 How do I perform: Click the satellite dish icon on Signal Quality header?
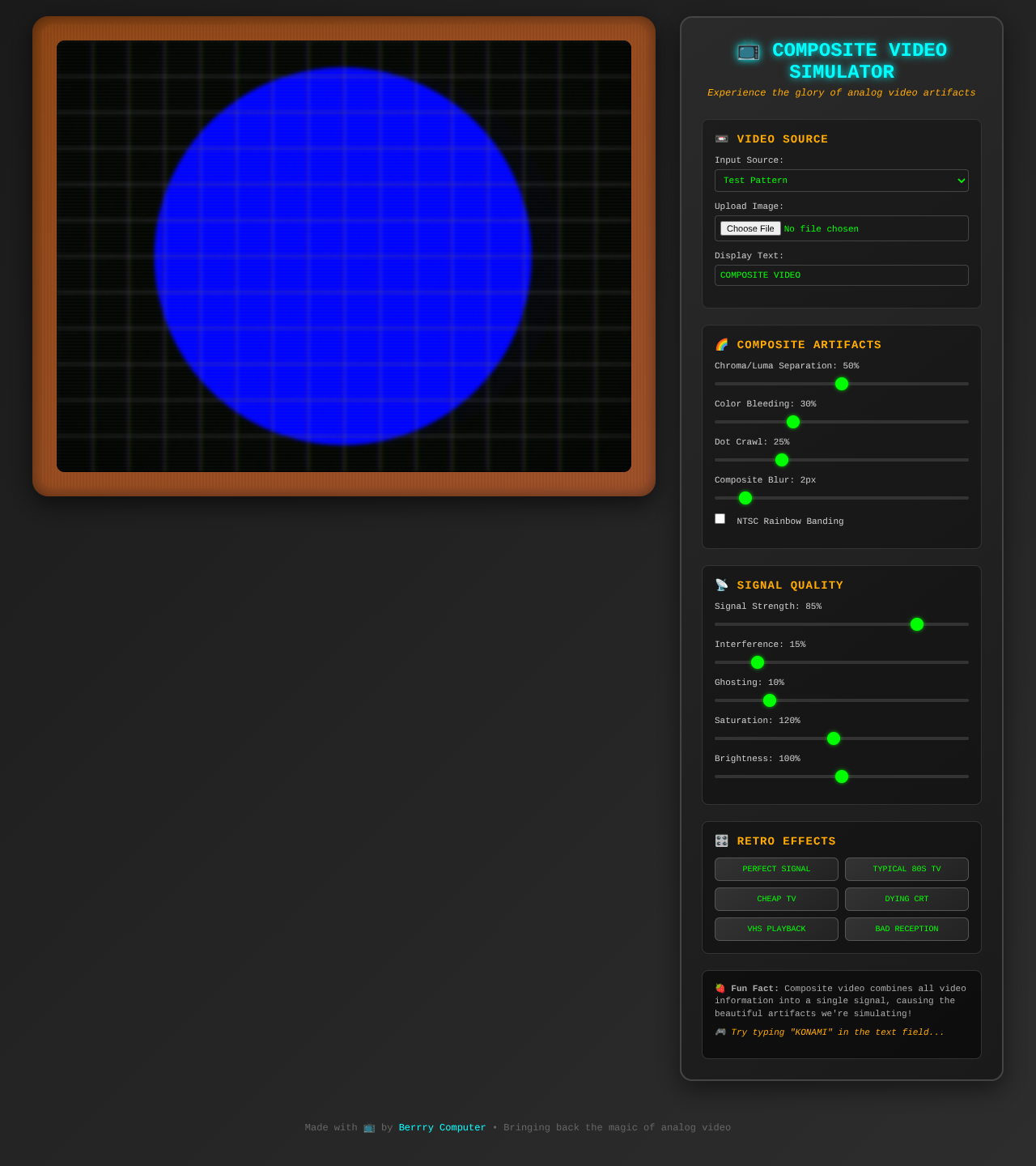click(x=721, y=584)
